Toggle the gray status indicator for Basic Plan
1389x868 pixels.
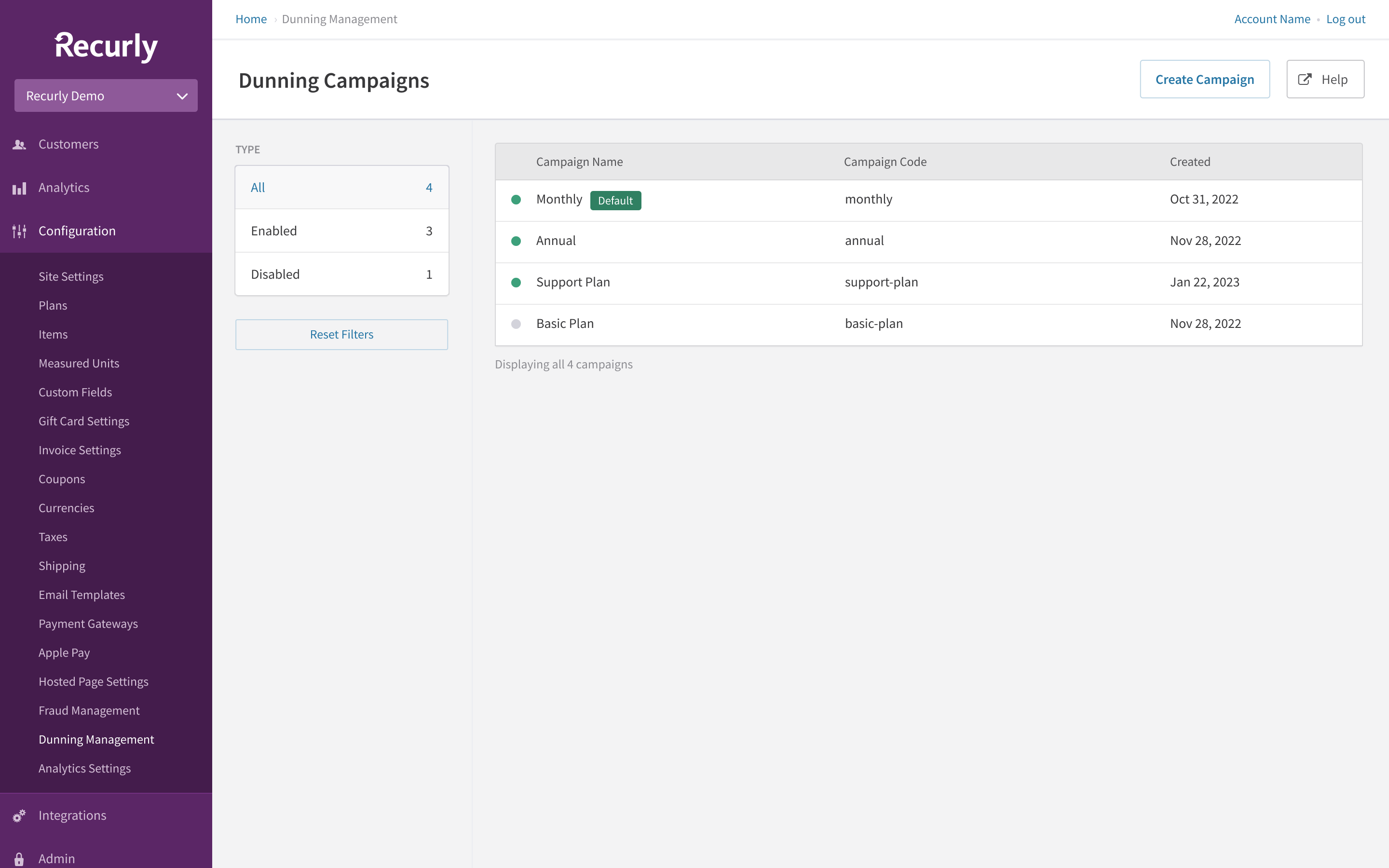click(516, 323)
